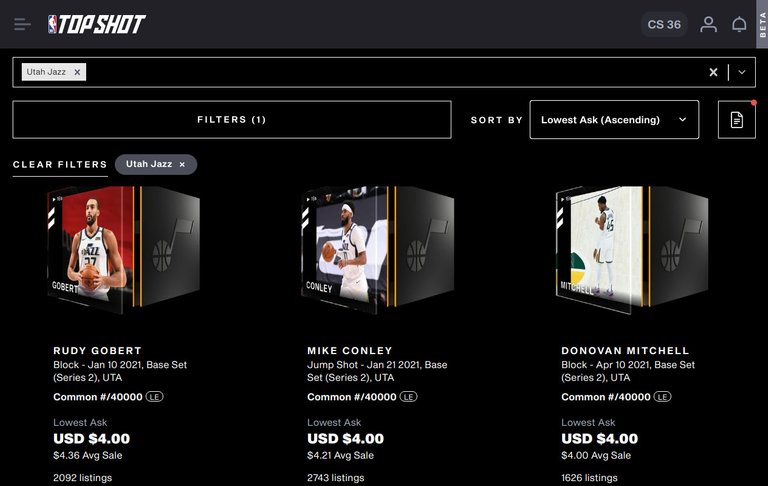Open the Lowest Ask (Ascending) sort dropdown
The height and width of the screenshot is (486, 768).
click(614, 120)
